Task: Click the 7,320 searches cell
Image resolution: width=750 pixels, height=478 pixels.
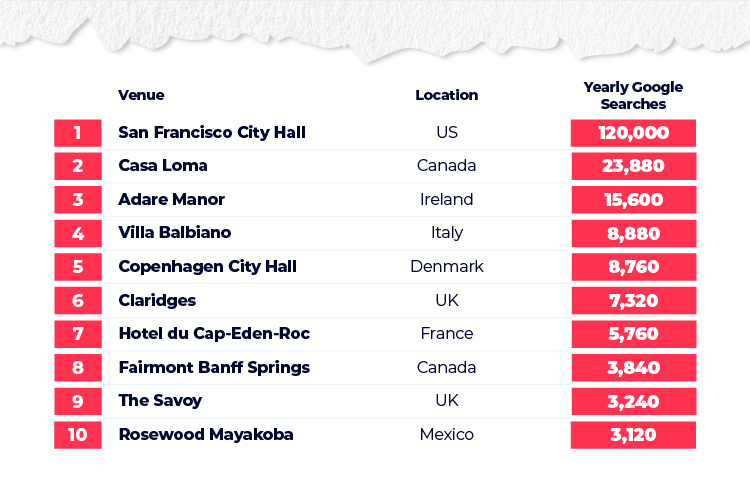Action: pos(633,300)
